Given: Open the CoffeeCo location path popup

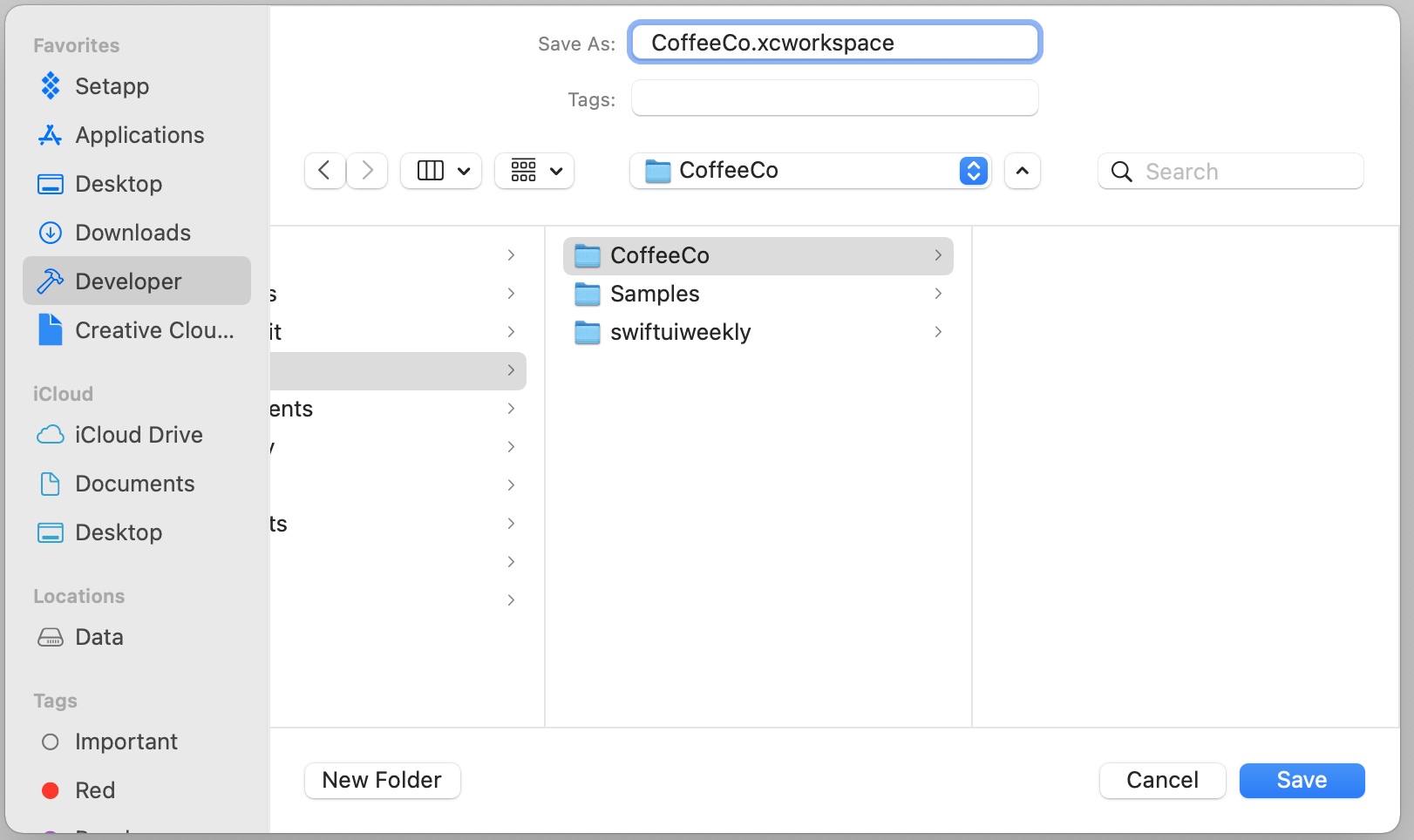Looking at the screenshot, I should [x=810, y=171].
